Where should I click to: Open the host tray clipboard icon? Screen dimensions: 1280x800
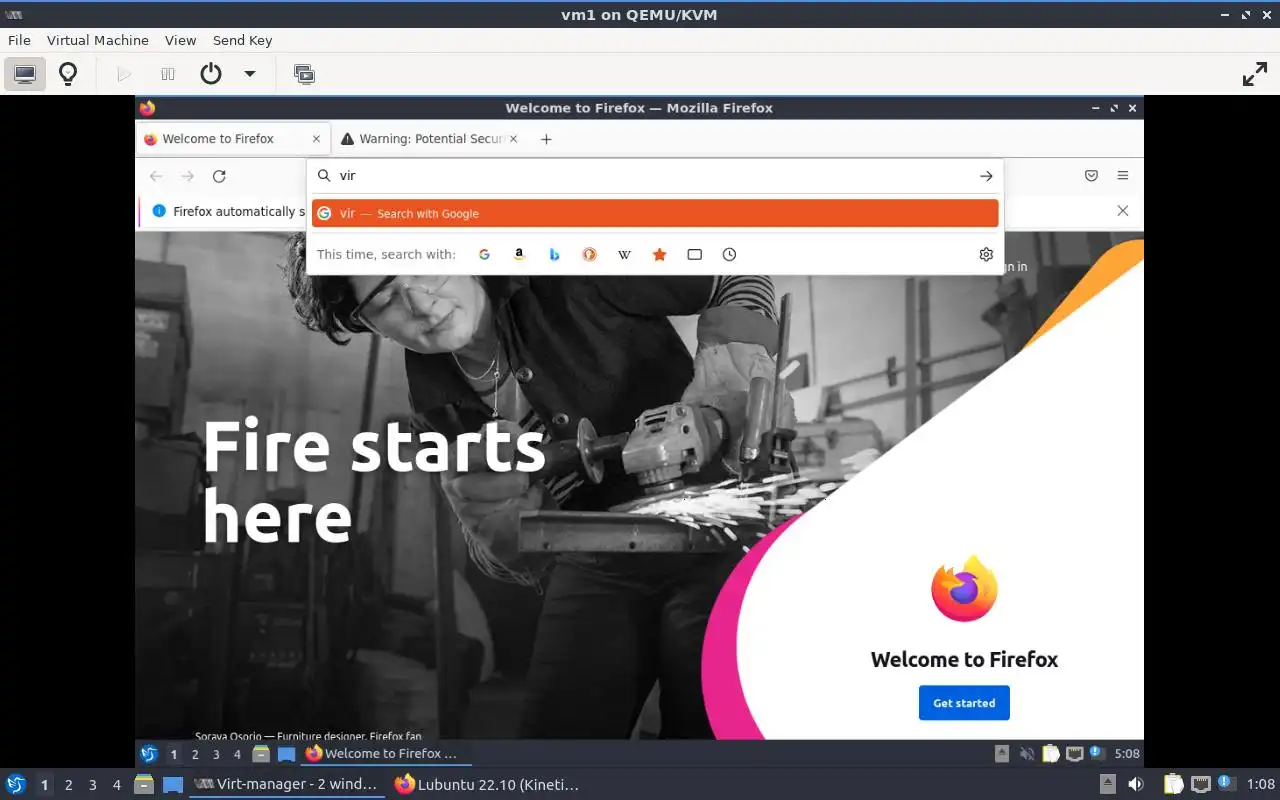(1173, 785)
